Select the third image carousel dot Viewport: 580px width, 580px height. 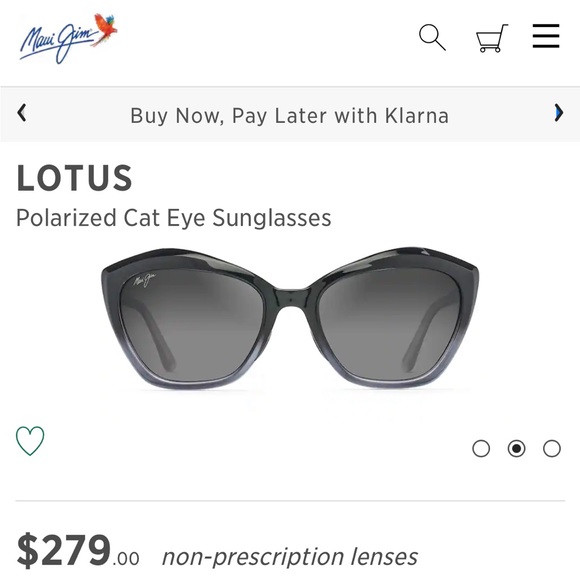coord(552,448)
